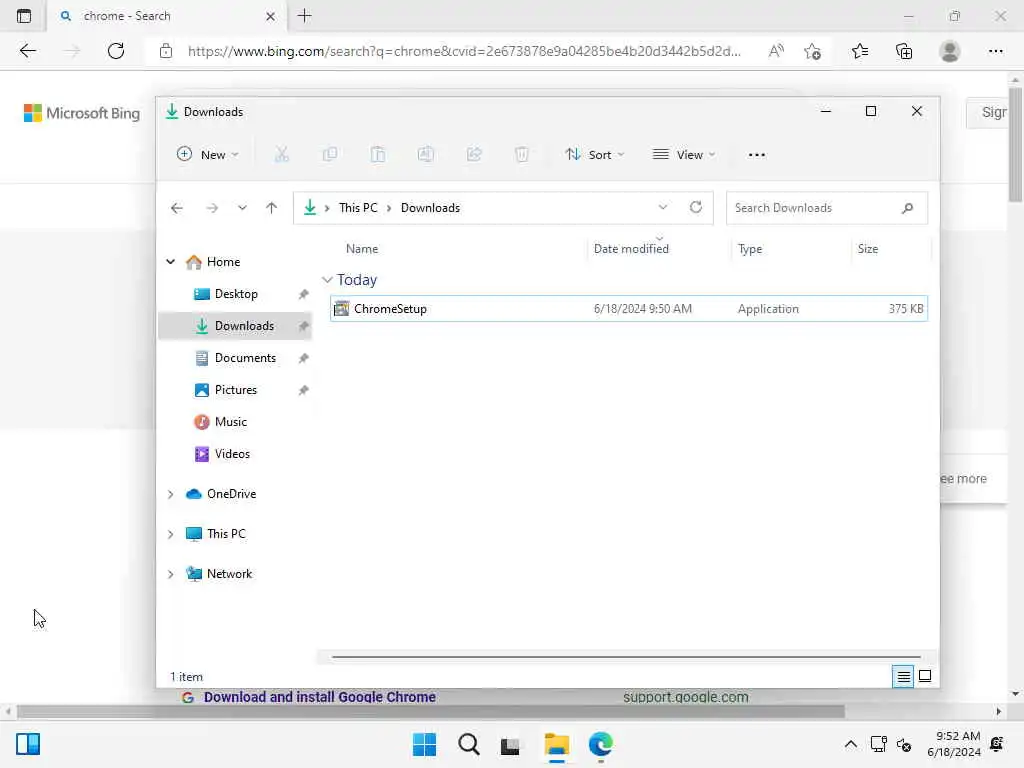Viewport: 1024px width, 768px height.
Task: Click This PC in the address breadcrumb
Action: [x=358, y=208]
